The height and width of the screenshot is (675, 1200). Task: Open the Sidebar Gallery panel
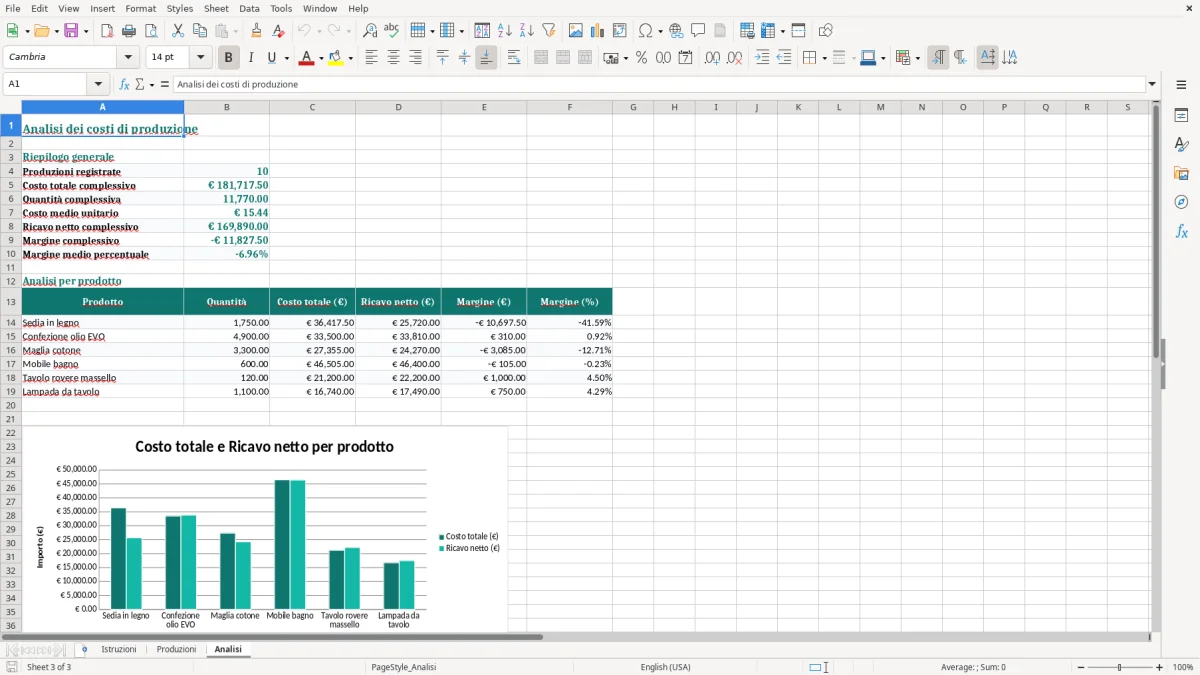tap(1181, 173)
